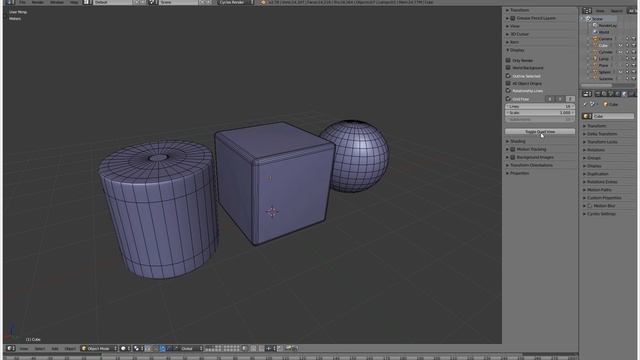Open the Select menu in 3D header
640x360 pixels.
40,349
